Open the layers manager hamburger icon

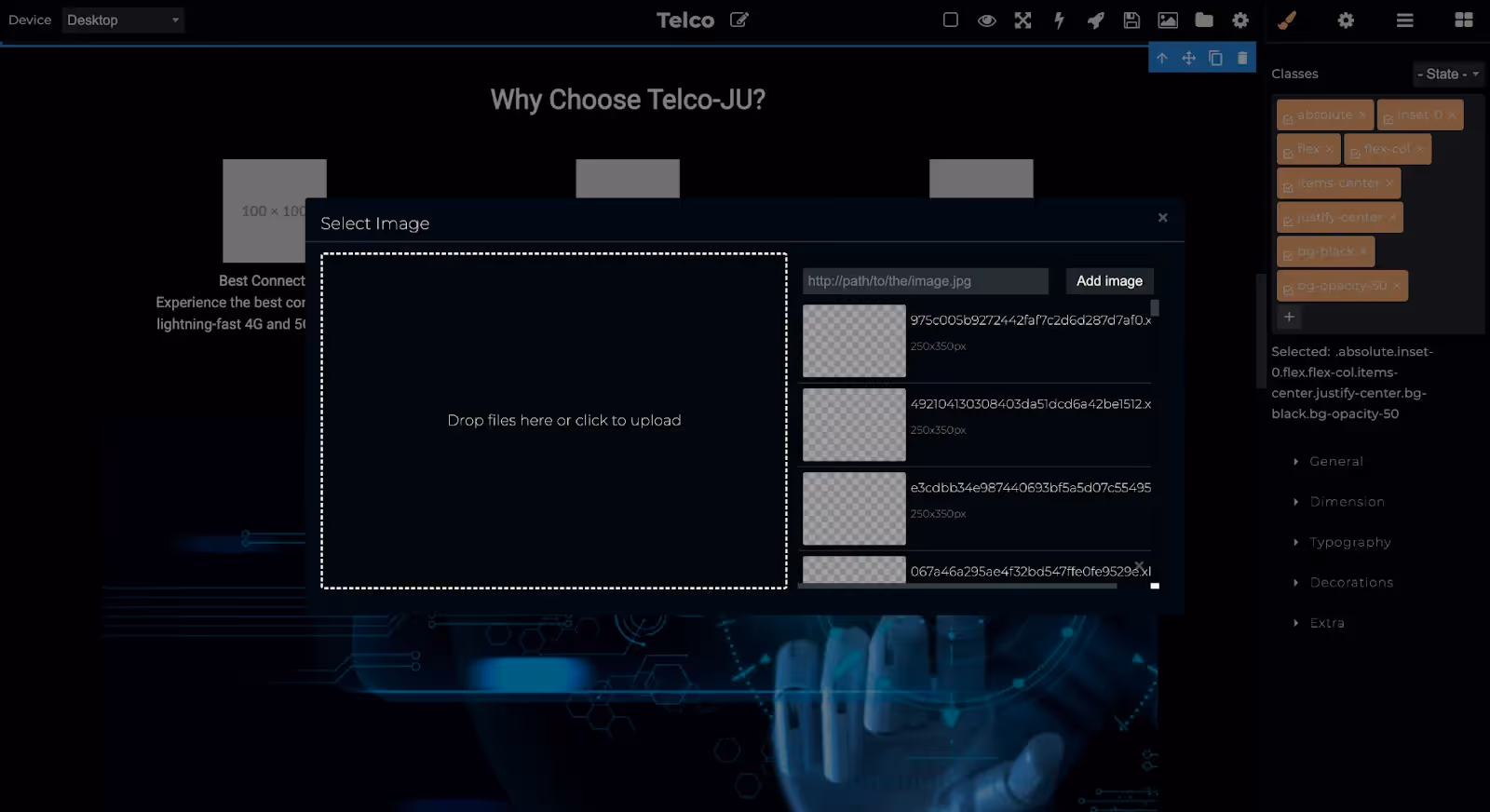tap(1404, 20)
